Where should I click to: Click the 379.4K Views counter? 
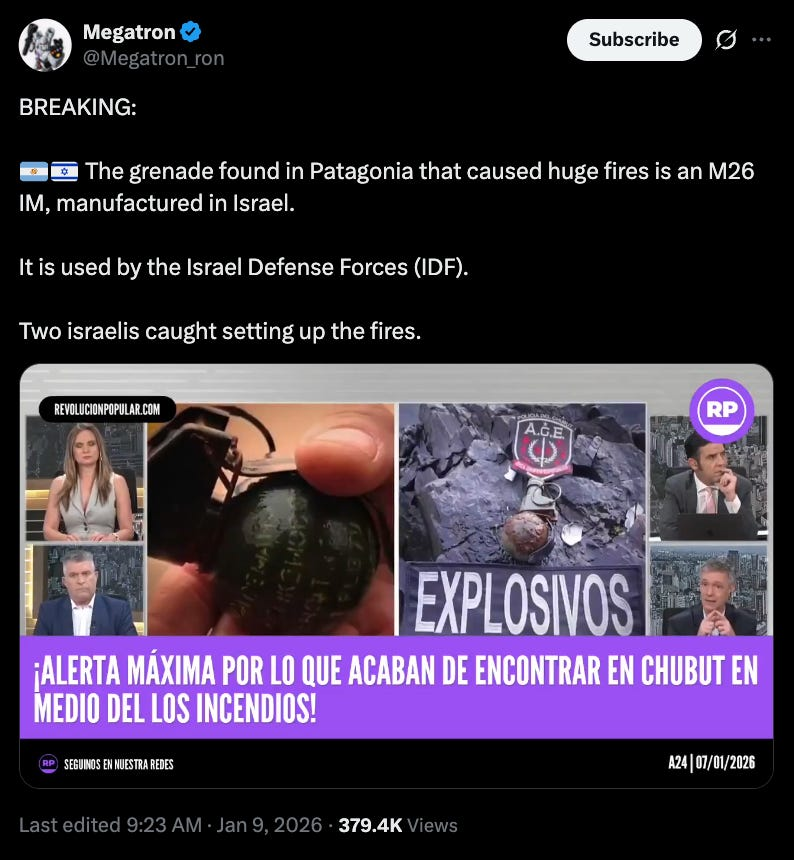[398, 825]
